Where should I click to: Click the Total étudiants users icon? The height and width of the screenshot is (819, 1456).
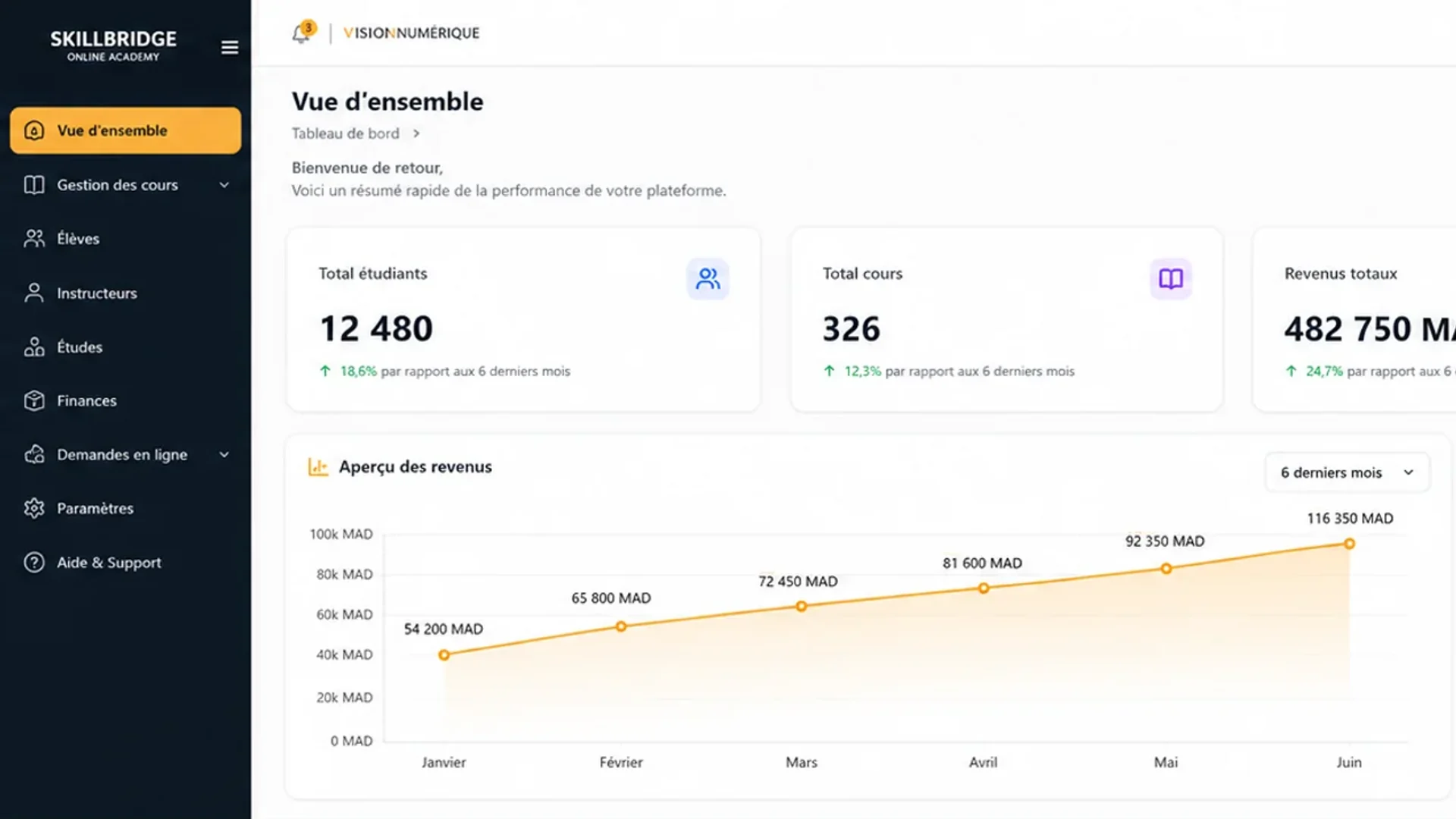pyautogui.click(x=708, y=279)
